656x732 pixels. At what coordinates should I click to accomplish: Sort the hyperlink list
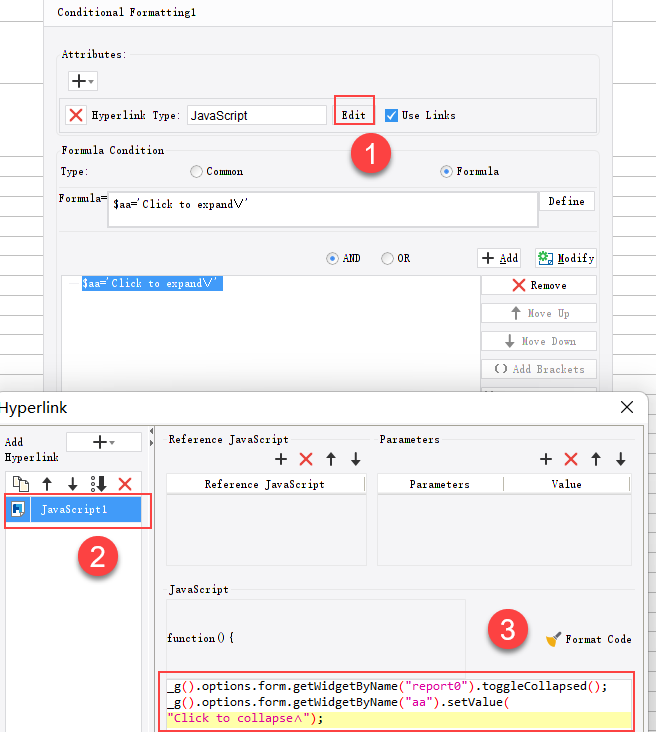coord(99,484)
